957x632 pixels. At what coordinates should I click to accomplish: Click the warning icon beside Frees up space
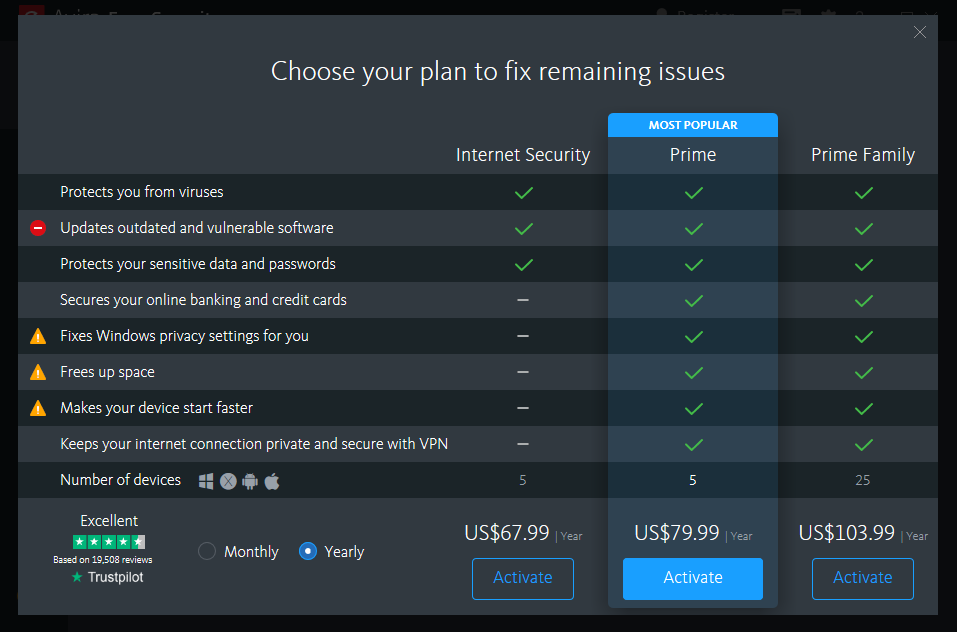point(38,372)
